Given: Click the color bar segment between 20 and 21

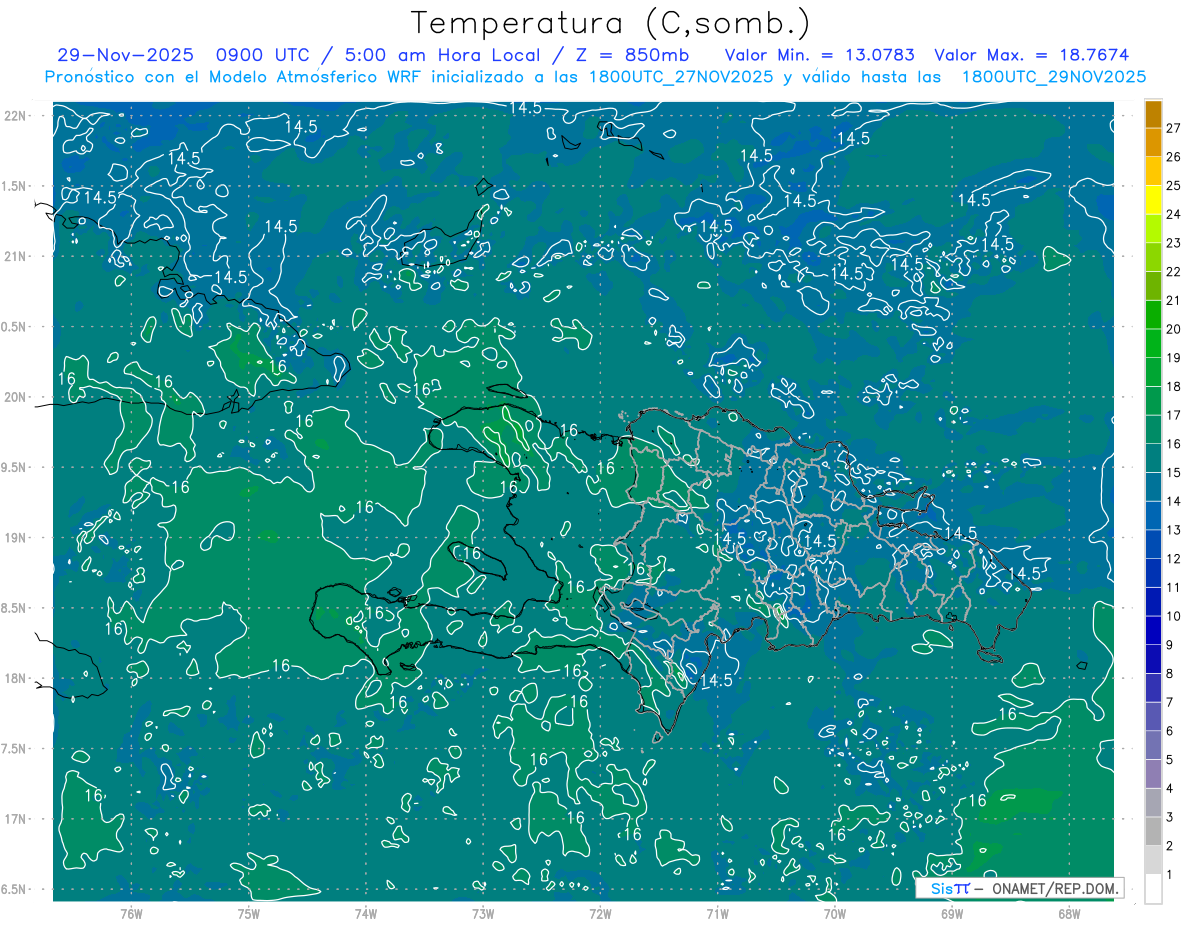Looking at the screenshot, I should click(x=1153, y=315).
